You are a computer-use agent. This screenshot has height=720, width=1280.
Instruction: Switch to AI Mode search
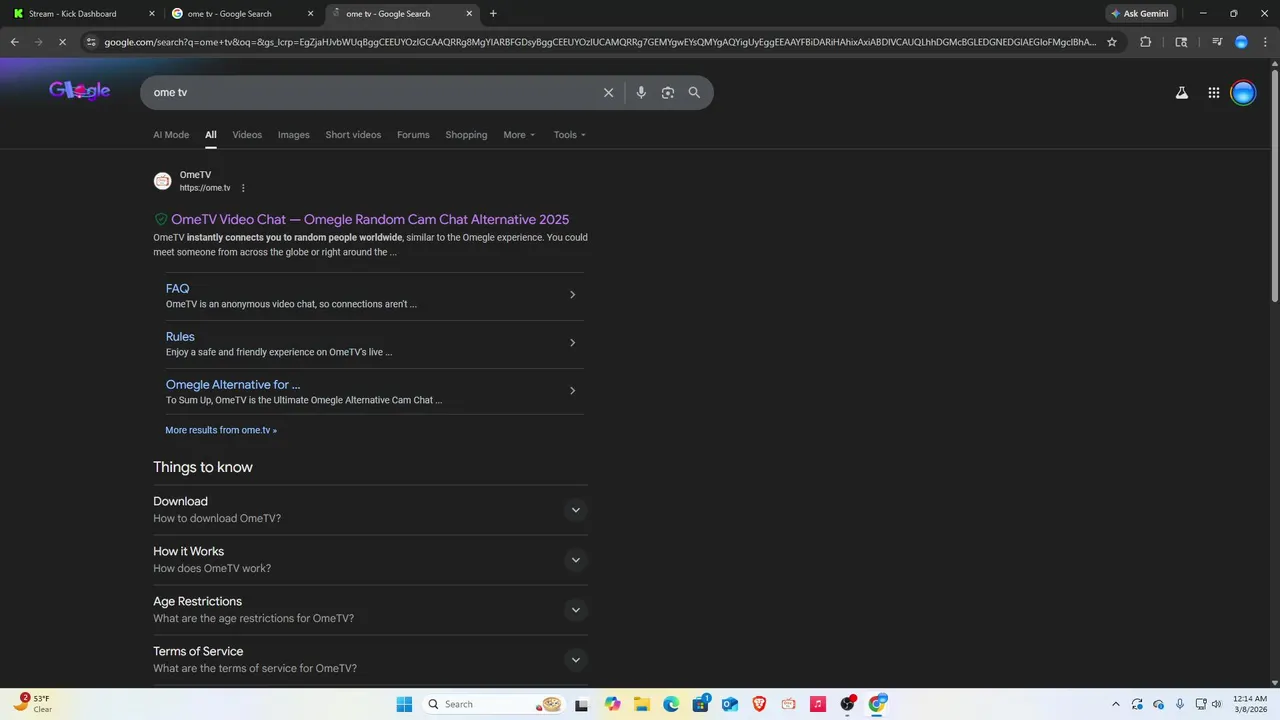click(171, 135)
